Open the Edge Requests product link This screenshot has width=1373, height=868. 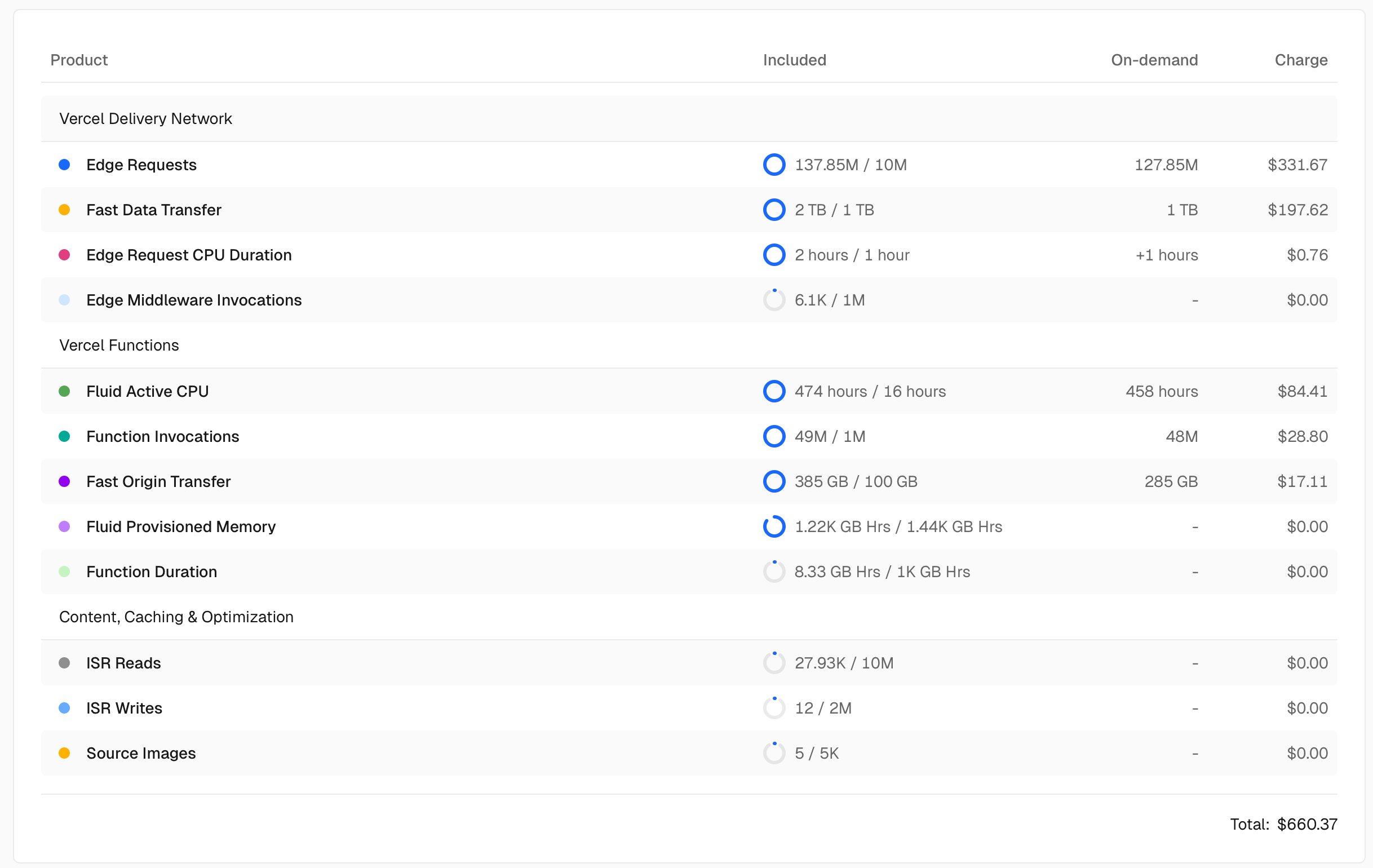point(141,165)
